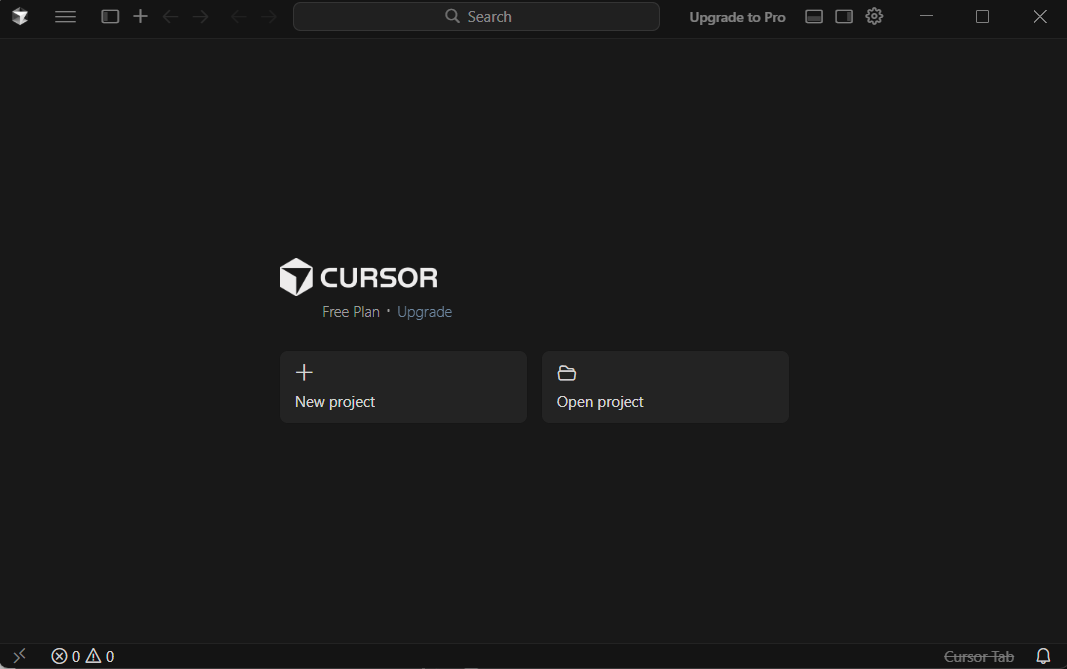Click the plus icon in the title bar

(x=140, y=16)
